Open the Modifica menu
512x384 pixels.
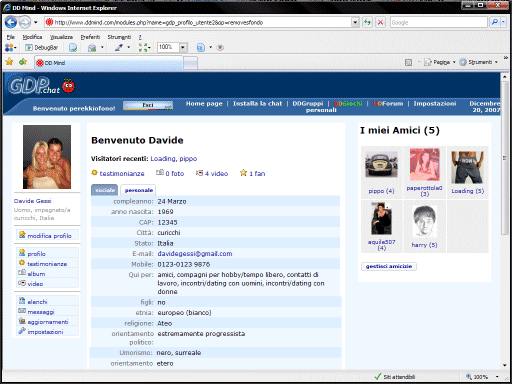32,37
